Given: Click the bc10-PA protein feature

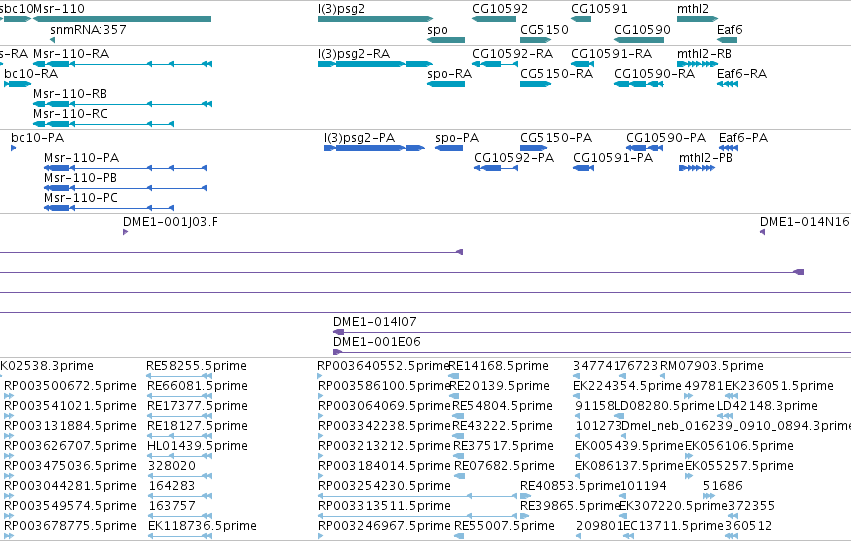Looking at the screenshot, I should pos(14,148).
